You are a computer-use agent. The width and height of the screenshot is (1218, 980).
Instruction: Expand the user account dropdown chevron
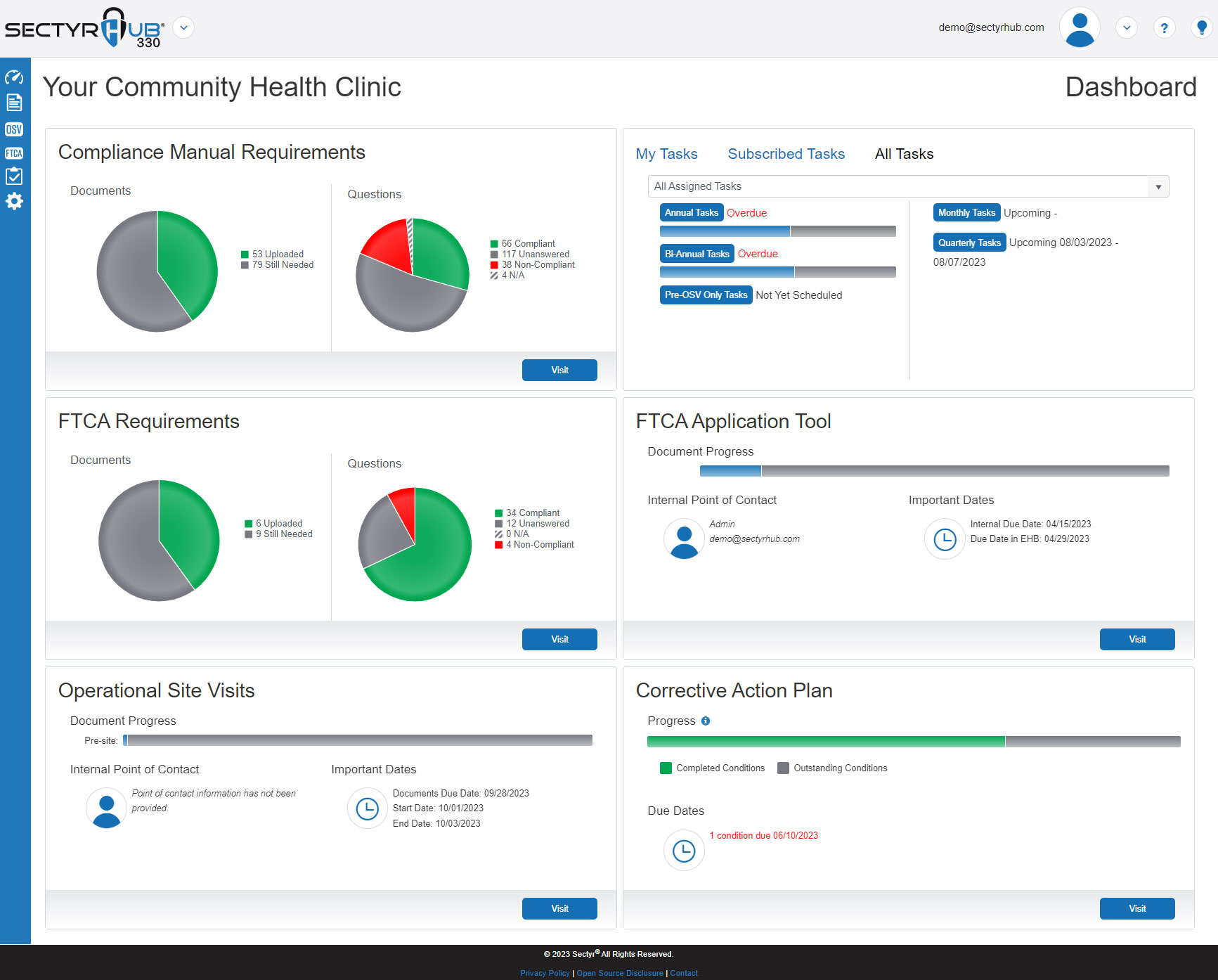click(1126, 28)
